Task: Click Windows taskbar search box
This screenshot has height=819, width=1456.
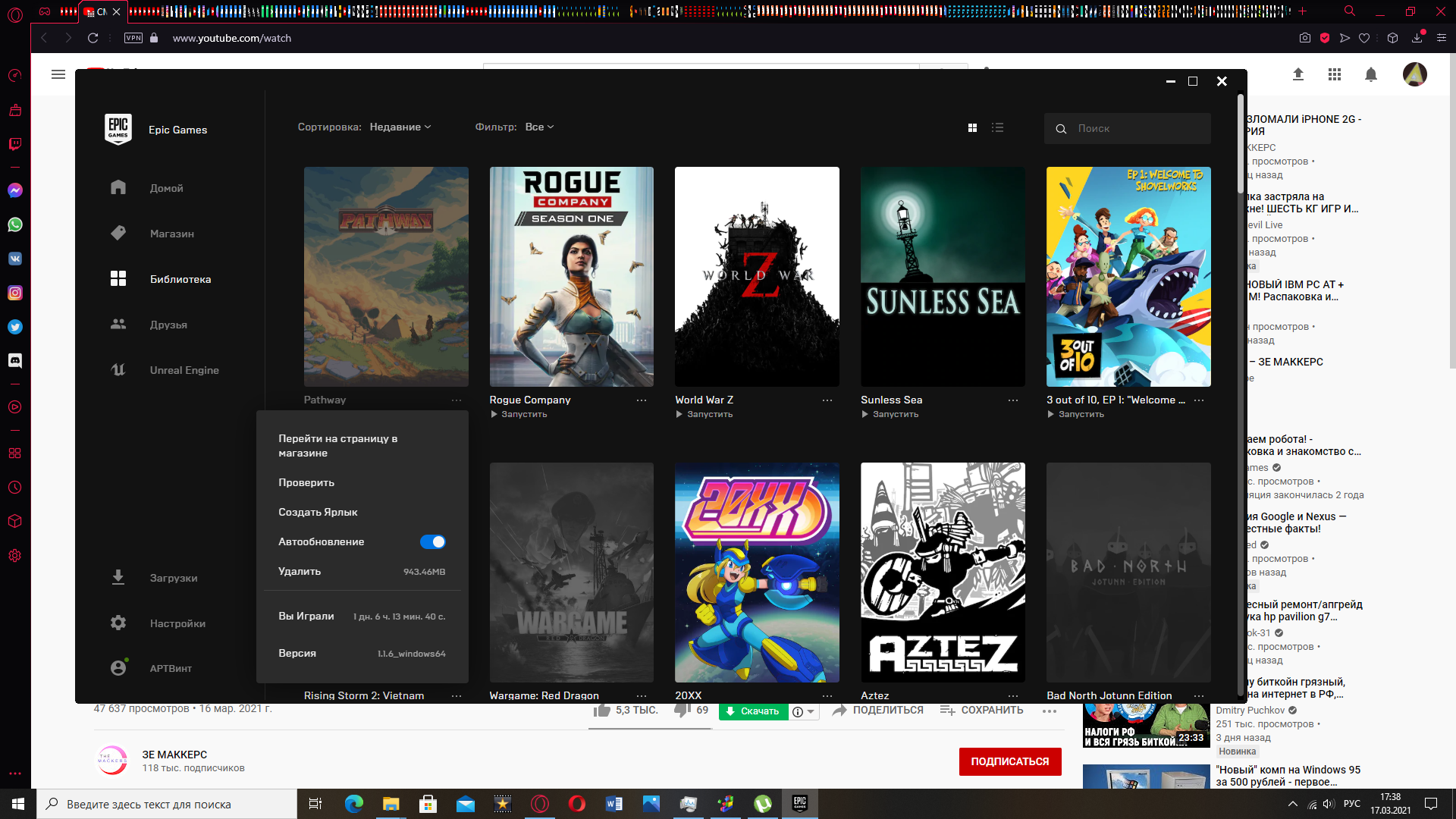Action: (x=167, y=804)
